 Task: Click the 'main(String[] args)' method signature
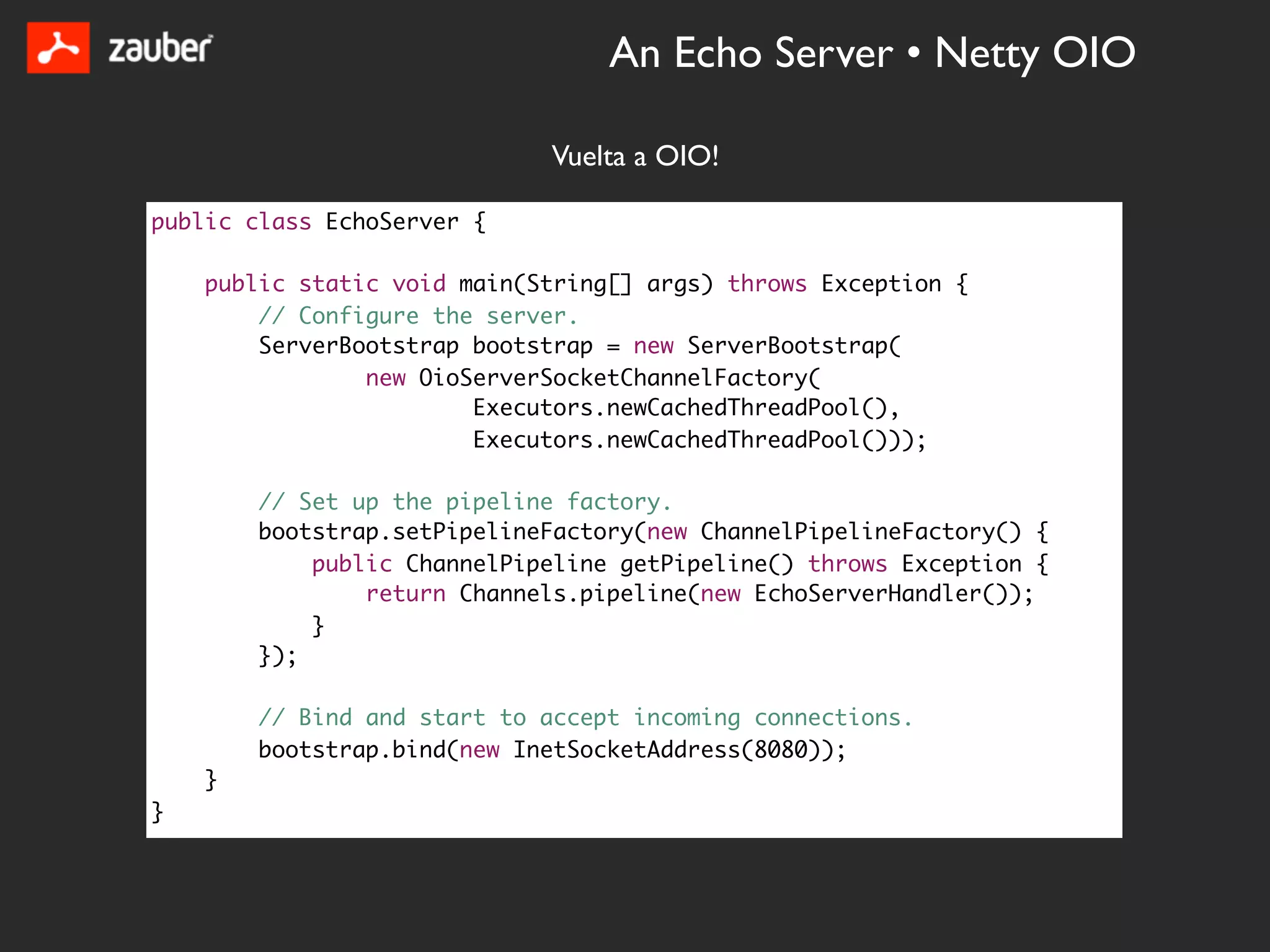tap(585, 284)
